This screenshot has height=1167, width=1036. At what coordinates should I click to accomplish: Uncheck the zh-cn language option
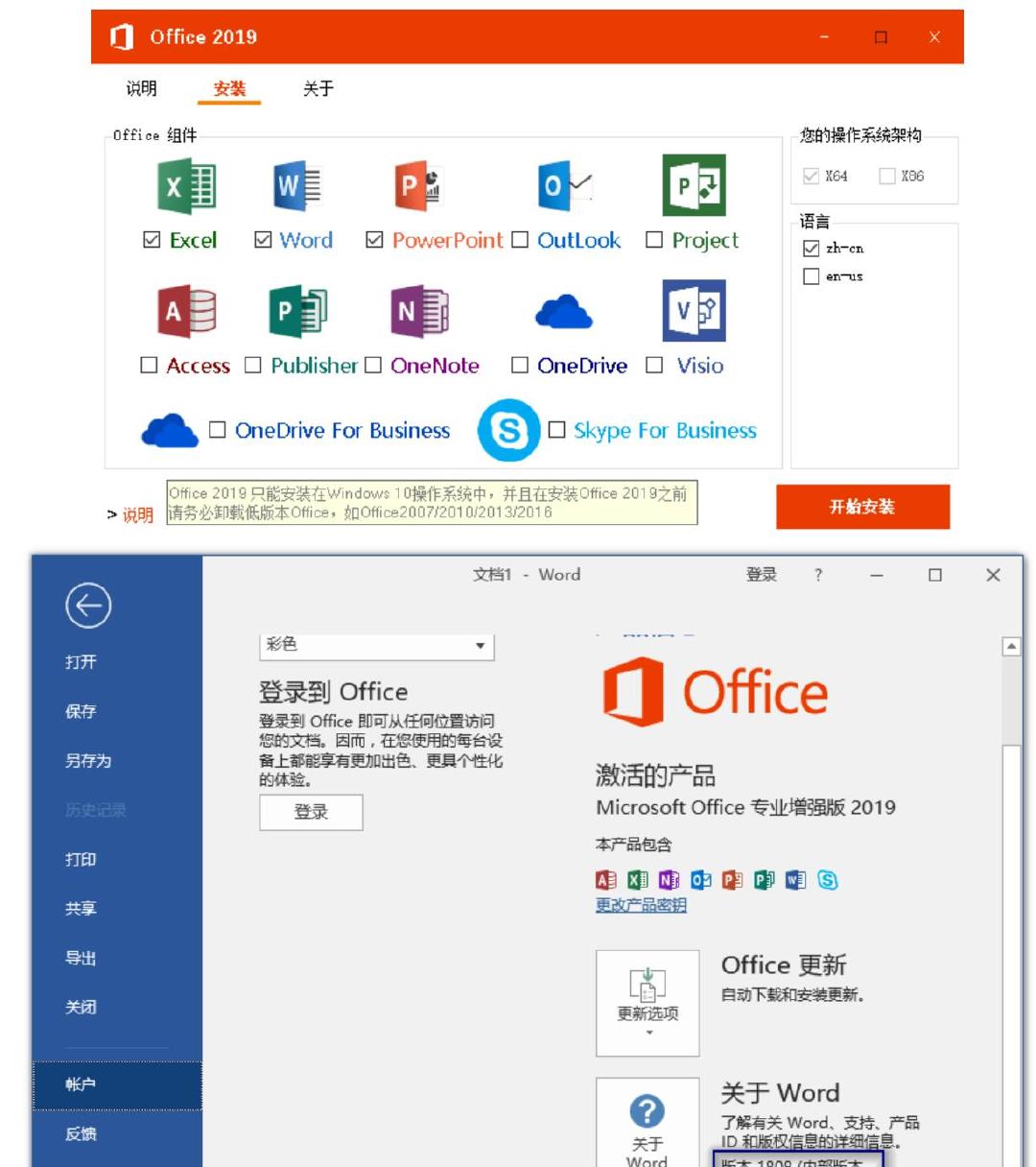click(x=811, y=249)
